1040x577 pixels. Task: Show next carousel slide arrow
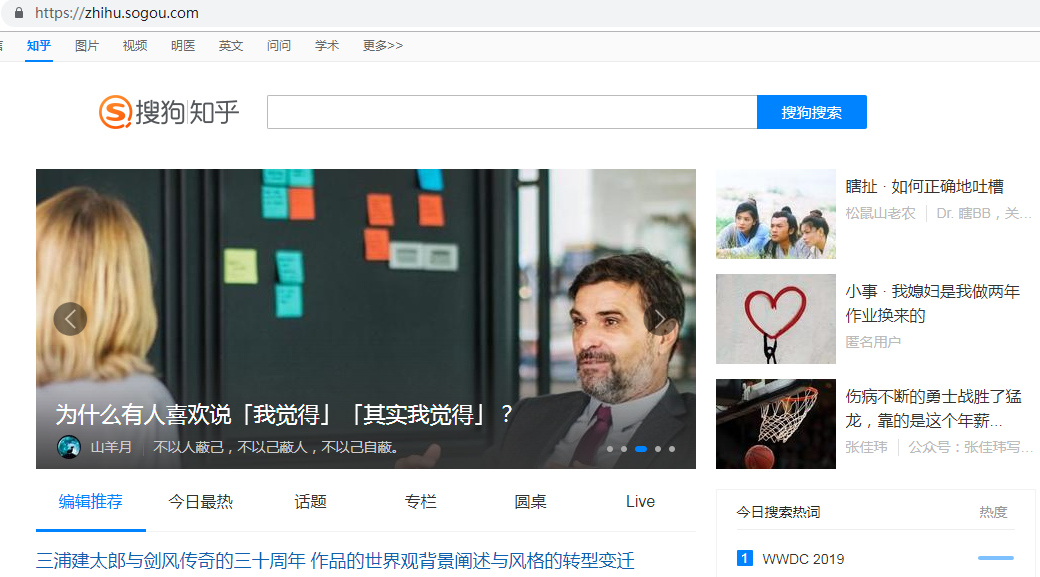click(660, 319)
